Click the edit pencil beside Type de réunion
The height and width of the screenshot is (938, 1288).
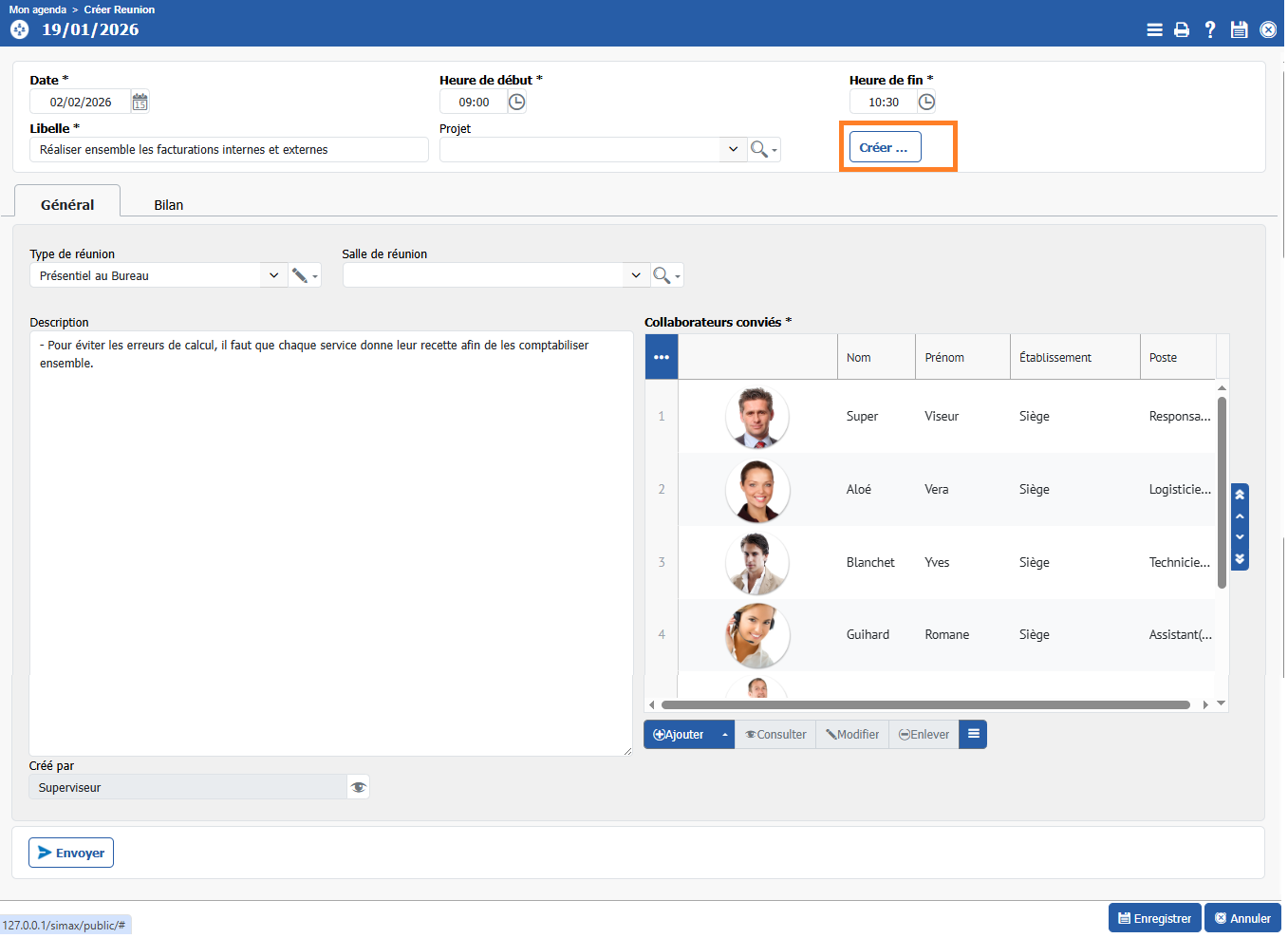pyautogui.click(x=301, y=275)
